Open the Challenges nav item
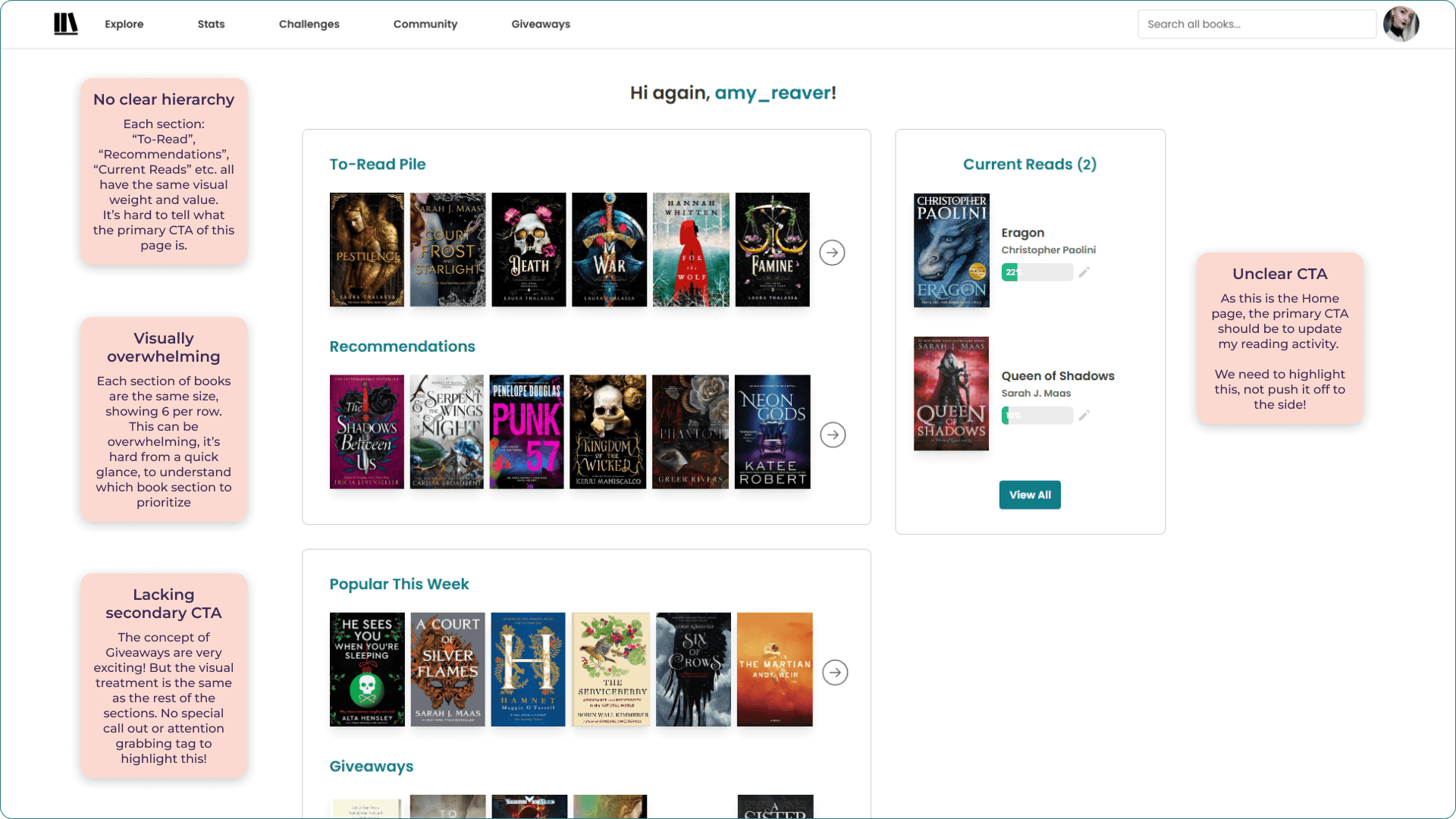Viewport: 1456px width, 819px height. (x=309, y=24)
